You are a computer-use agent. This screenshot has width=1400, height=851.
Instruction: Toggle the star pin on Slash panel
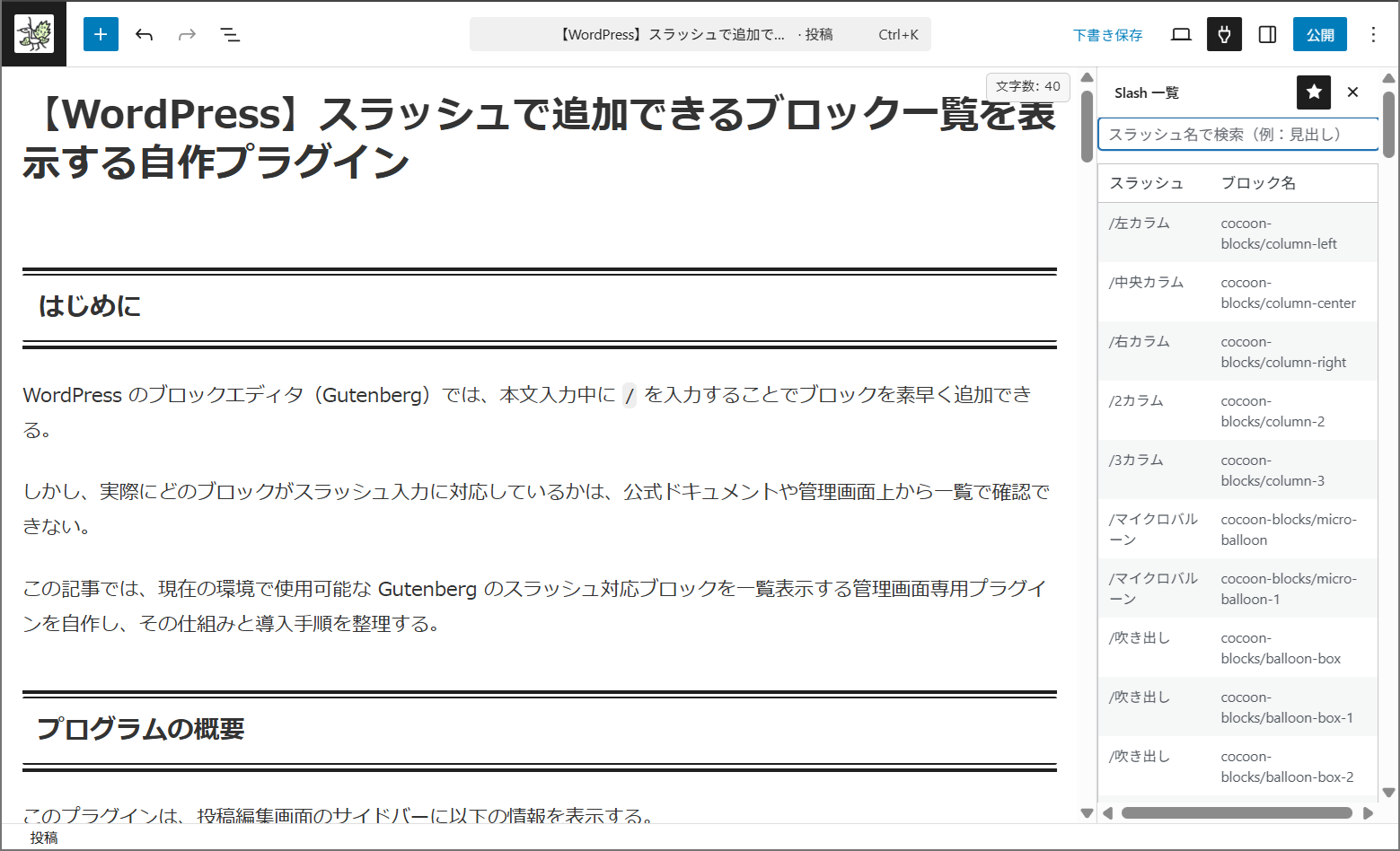[1313, 92]
